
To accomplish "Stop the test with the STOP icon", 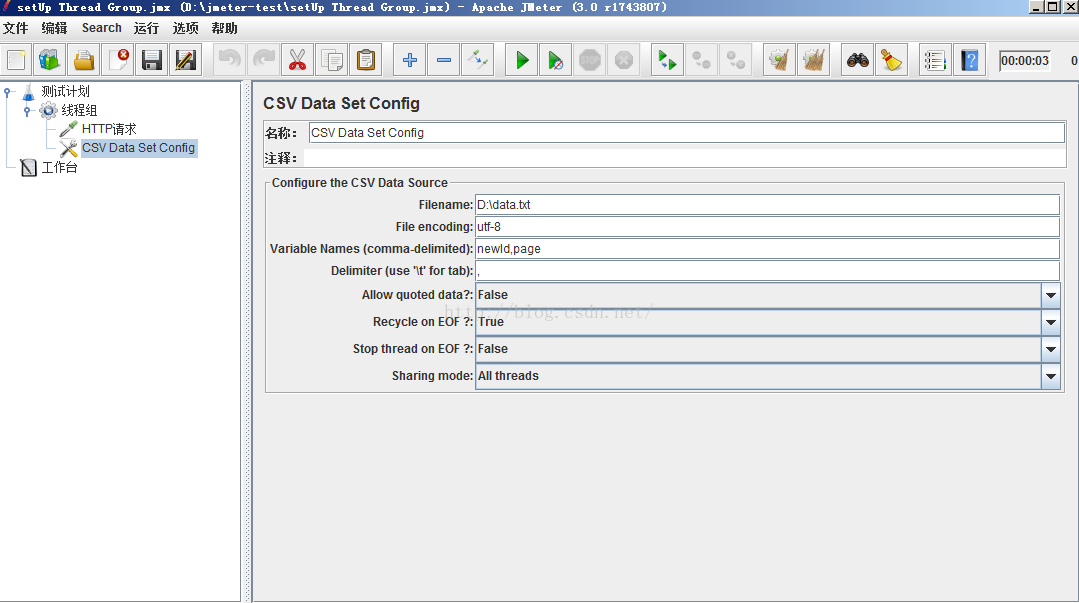I will (x=590, y=61).
